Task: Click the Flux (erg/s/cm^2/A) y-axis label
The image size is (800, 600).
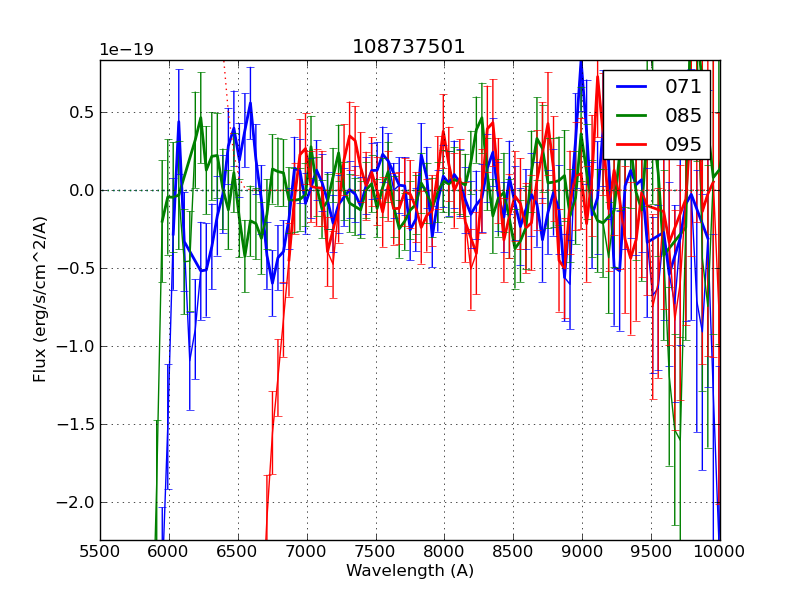Action: pyautogui.click(x=40, y=299)
